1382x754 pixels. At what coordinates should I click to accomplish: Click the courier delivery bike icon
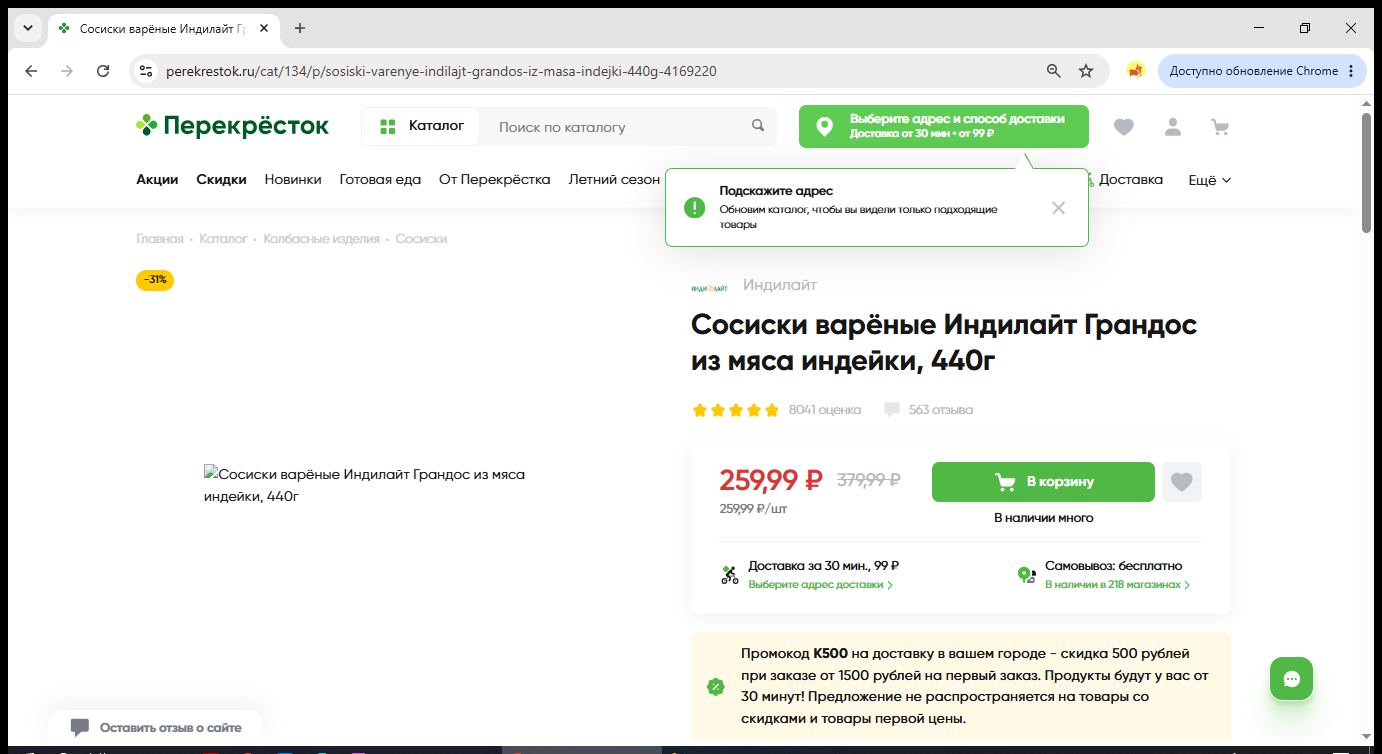[x=730, y=575]
